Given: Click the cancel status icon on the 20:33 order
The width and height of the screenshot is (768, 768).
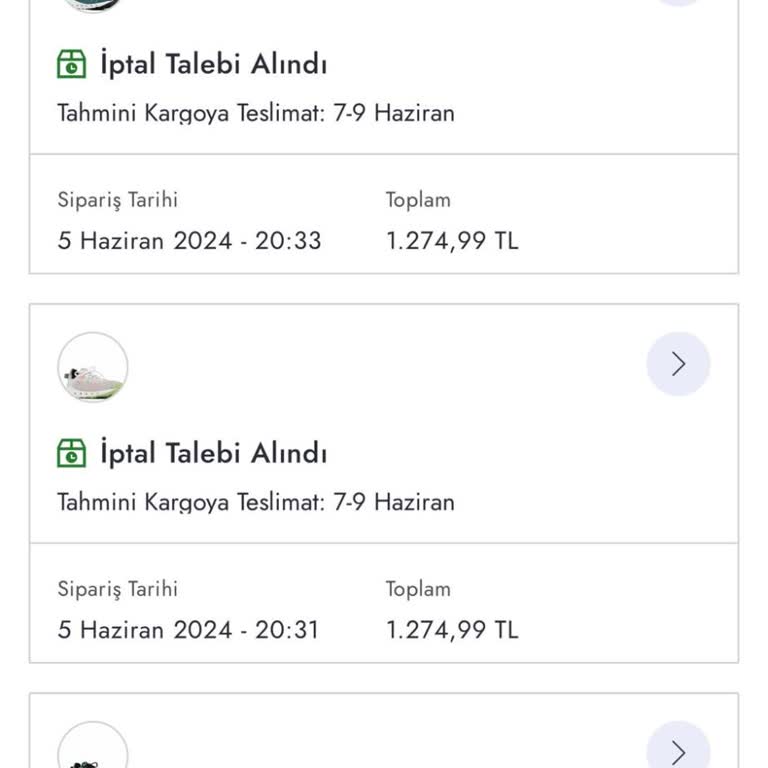Looking at the screenshot, I should (x=72, y=64).
